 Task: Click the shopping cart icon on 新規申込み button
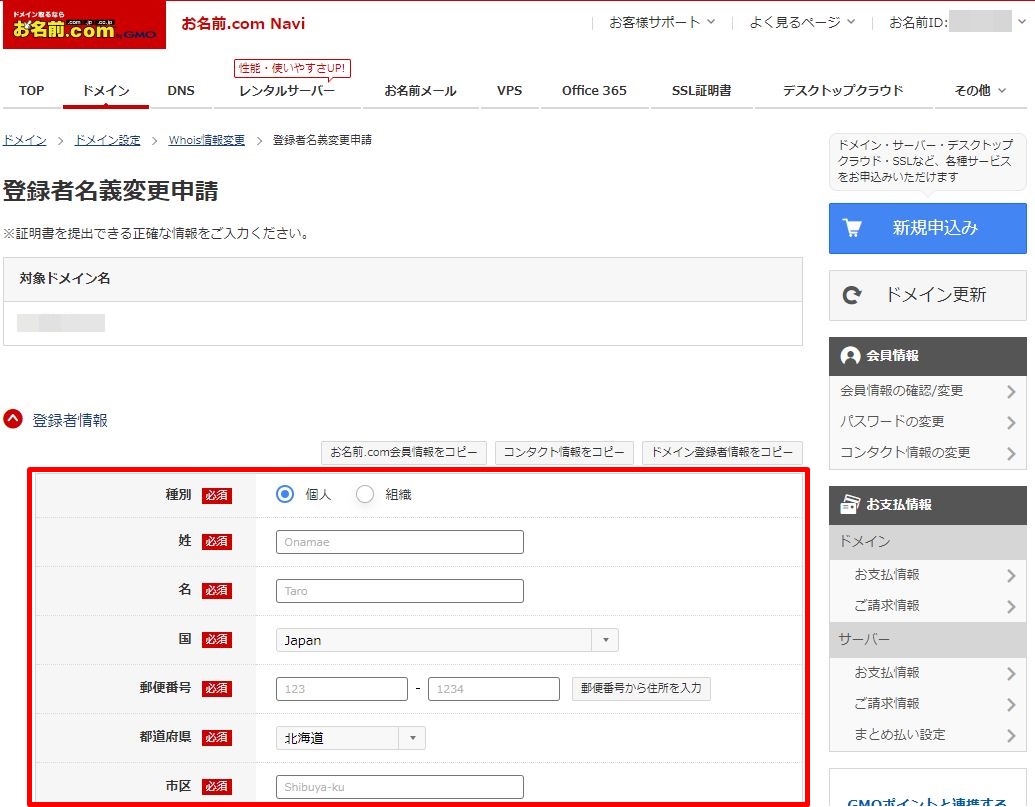(x=855, y=228)
